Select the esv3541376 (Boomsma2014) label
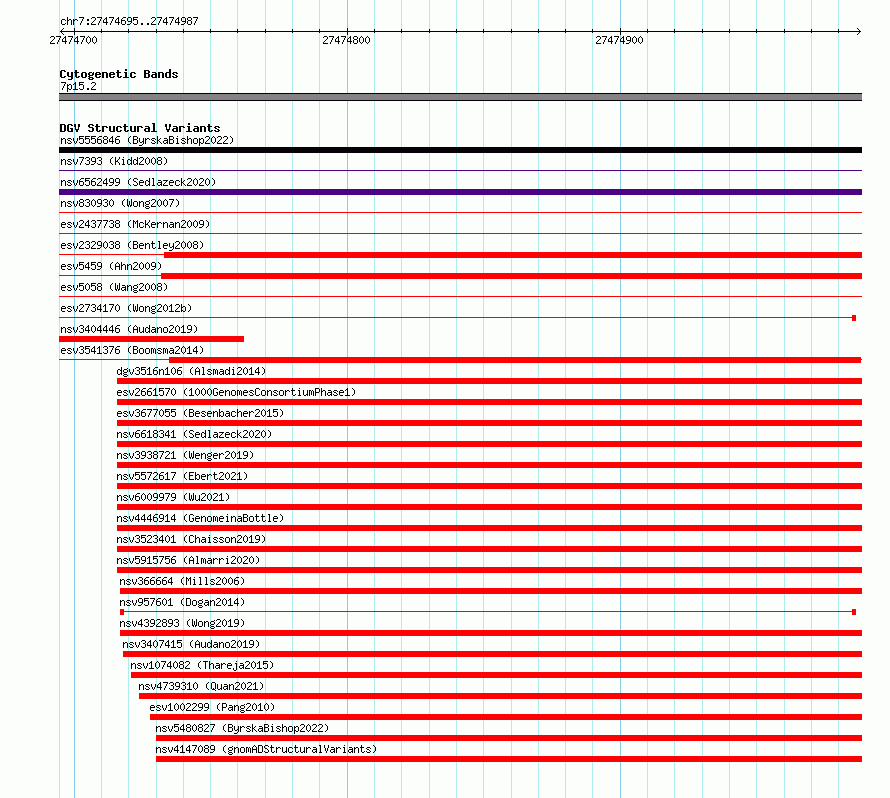Screen dimensions: 890x798 (132, 350)
